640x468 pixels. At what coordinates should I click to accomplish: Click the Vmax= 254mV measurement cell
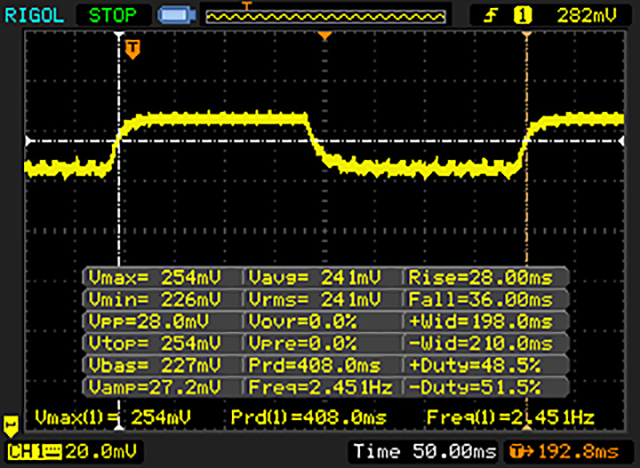coord(162,278)
